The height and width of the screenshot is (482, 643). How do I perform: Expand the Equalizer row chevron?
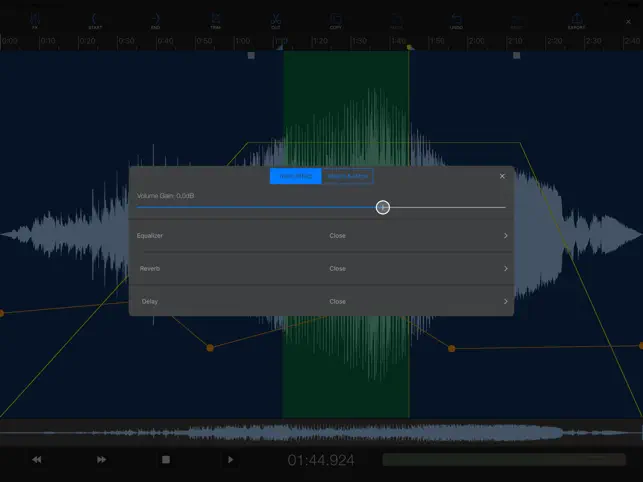point(506,235)
